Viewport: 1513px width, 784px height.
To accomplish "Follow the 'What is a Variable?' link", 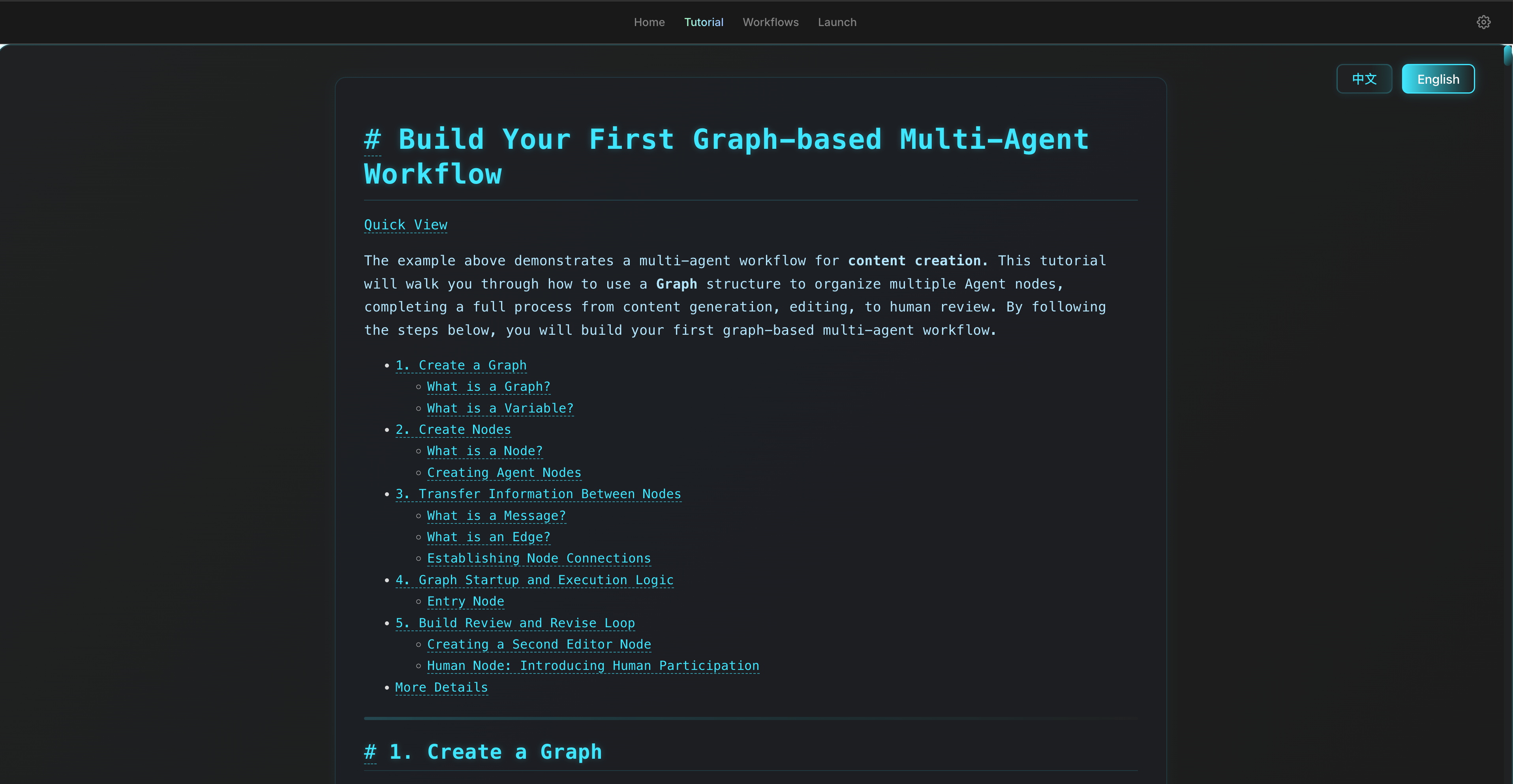I will click(x=500, y=408).
